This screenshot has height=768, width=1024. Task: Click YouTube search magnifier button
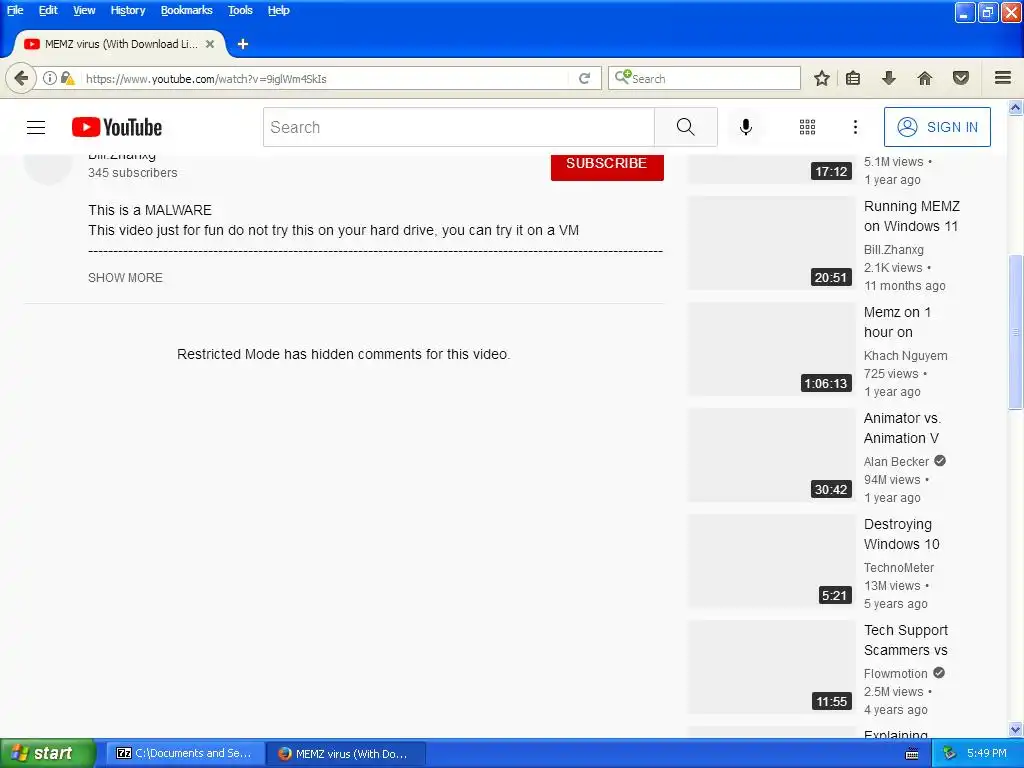(x=686, y=127)
